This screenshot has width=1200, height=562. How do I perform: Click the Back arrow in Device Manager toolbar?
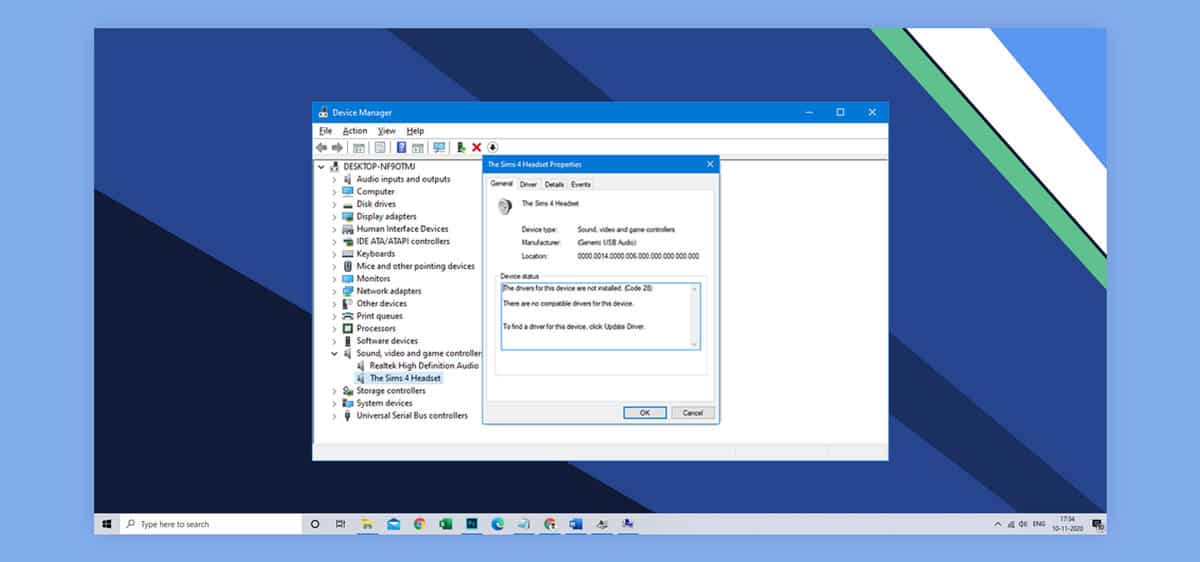[321, 147]
